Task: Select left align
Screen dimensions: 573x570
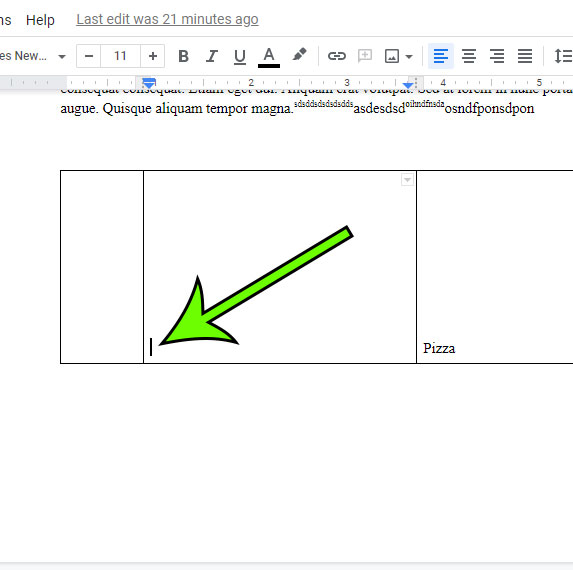Action: [441, 56]
